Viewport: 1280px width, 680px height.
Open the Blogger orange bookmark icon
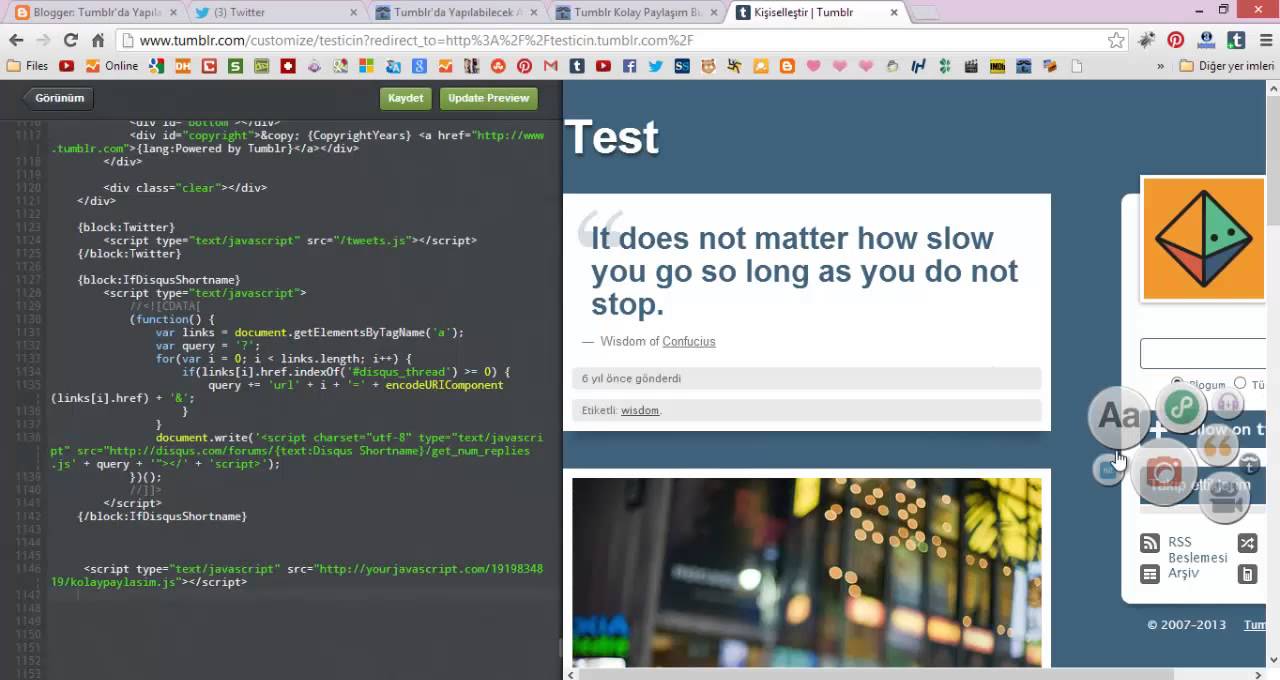(787, 66)
